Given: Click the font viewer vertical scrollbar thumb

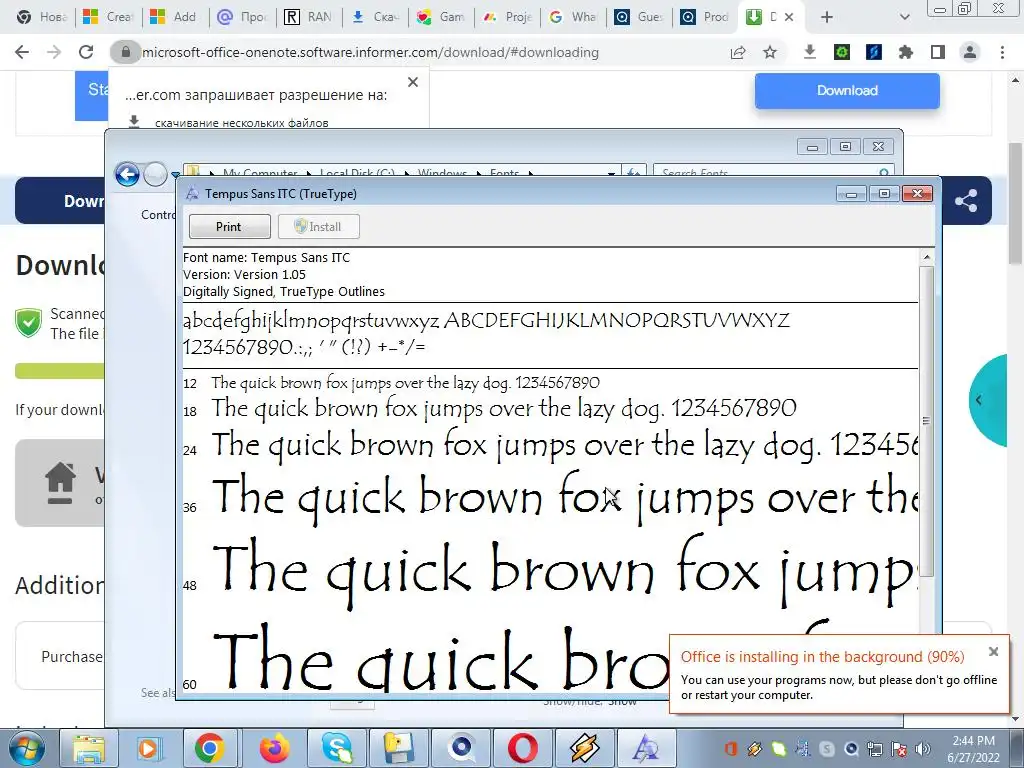Looking at the screenshot, I should click(x=926, y=421).
